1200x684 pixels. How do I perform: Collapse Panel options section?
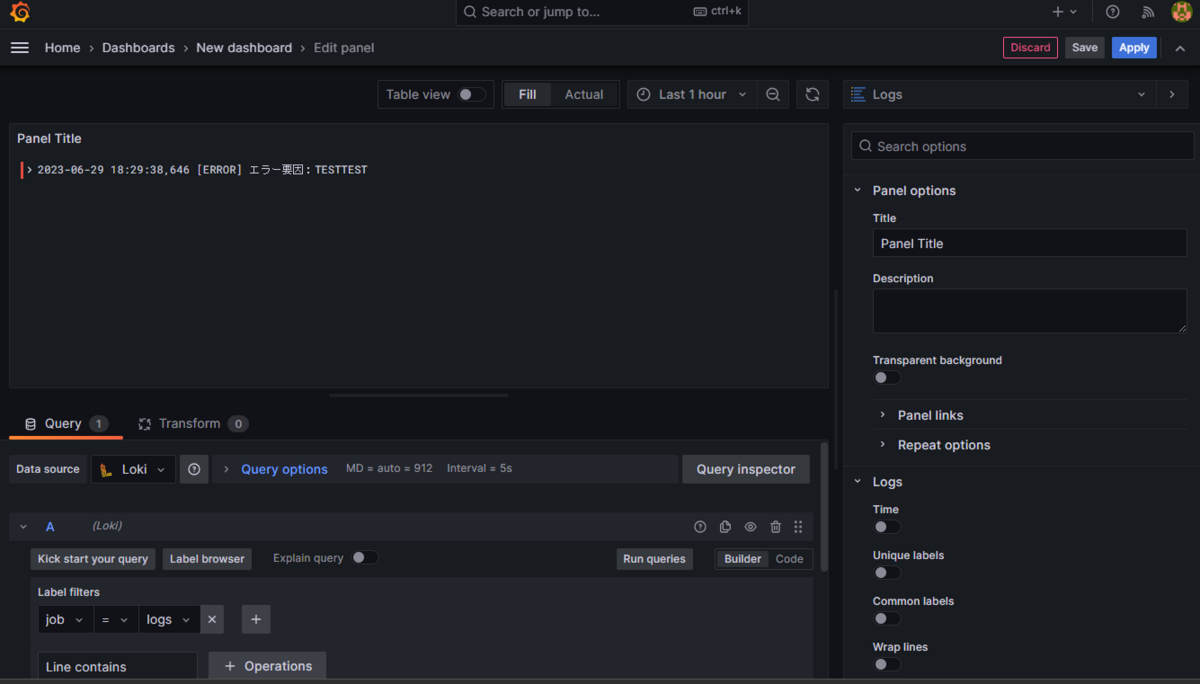[857, 190]
